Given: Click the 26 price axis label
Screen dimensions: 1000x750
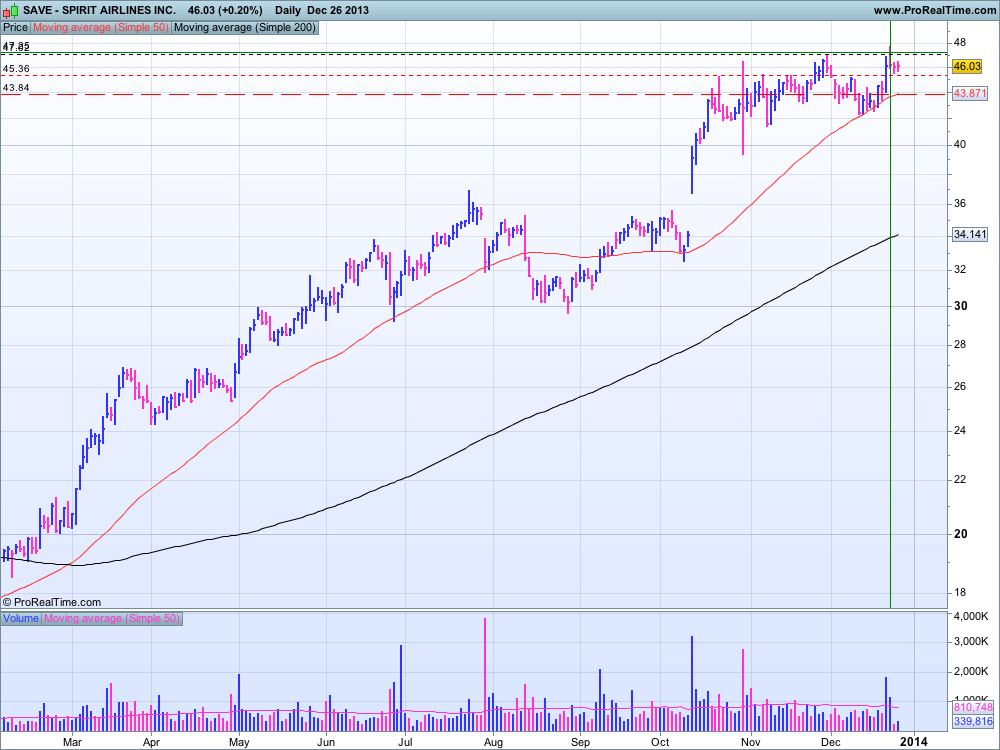Looking at the screenshot, I should pyautogui.click(x=959, y=386).
